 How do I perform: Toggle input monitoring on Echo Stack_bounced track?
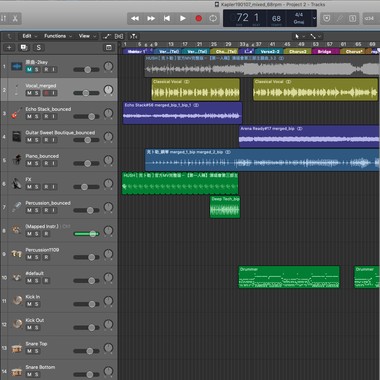tap(53, 116)
